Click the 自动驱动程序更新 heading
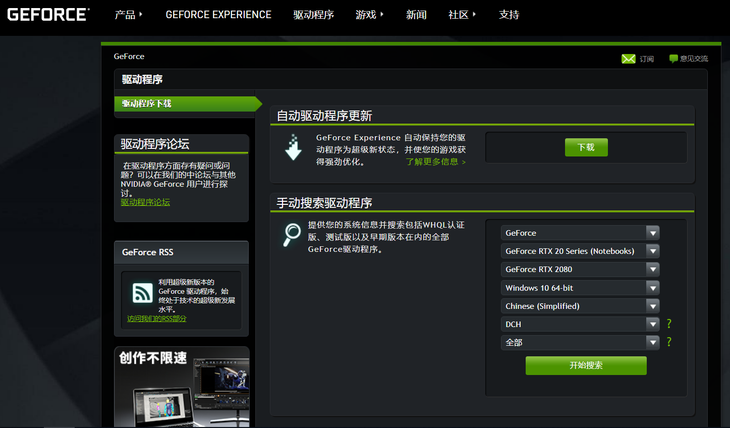Screen dimensions: 730x428 tap(324, 115)
